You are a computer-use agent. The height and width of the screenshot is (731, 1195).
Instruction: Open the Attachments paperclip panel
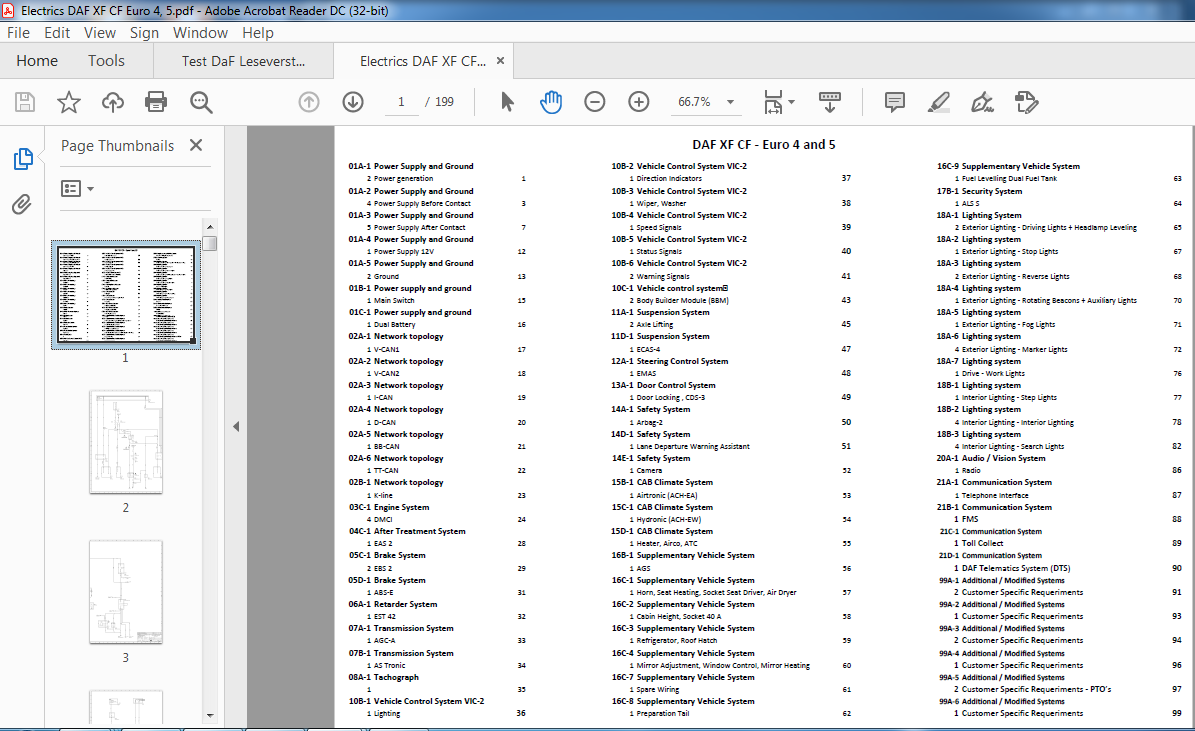tap(21, 204)
